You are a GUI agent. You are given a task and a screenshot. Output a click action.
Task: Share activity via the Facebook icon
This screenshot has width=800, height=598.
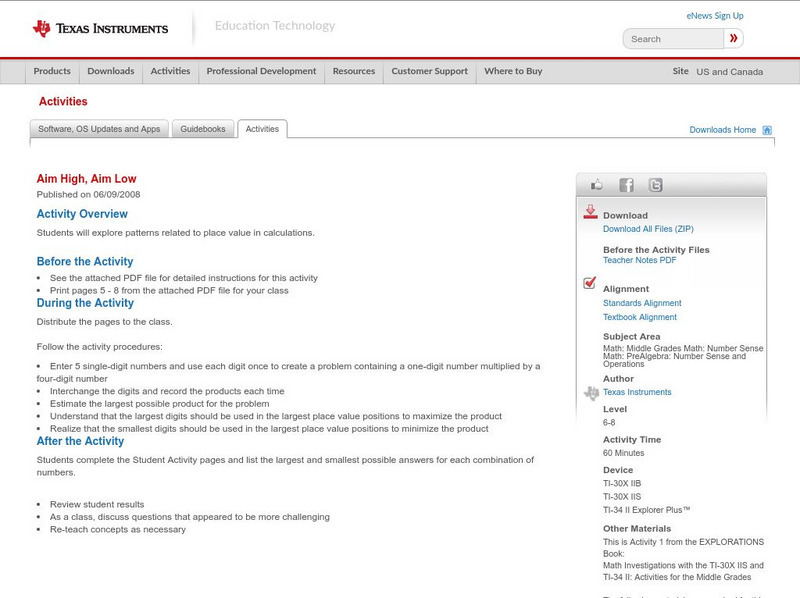pos(625,185)
